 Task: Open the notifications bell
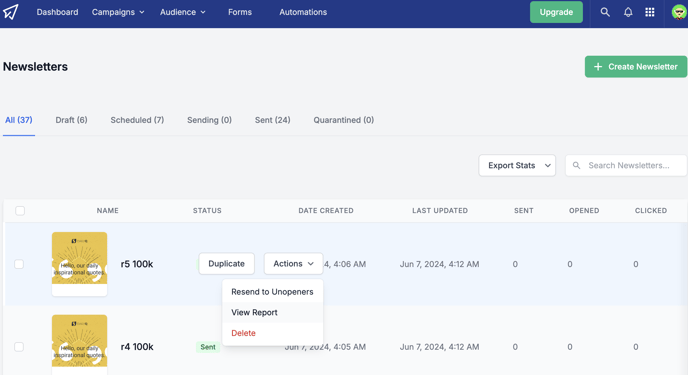628,12
